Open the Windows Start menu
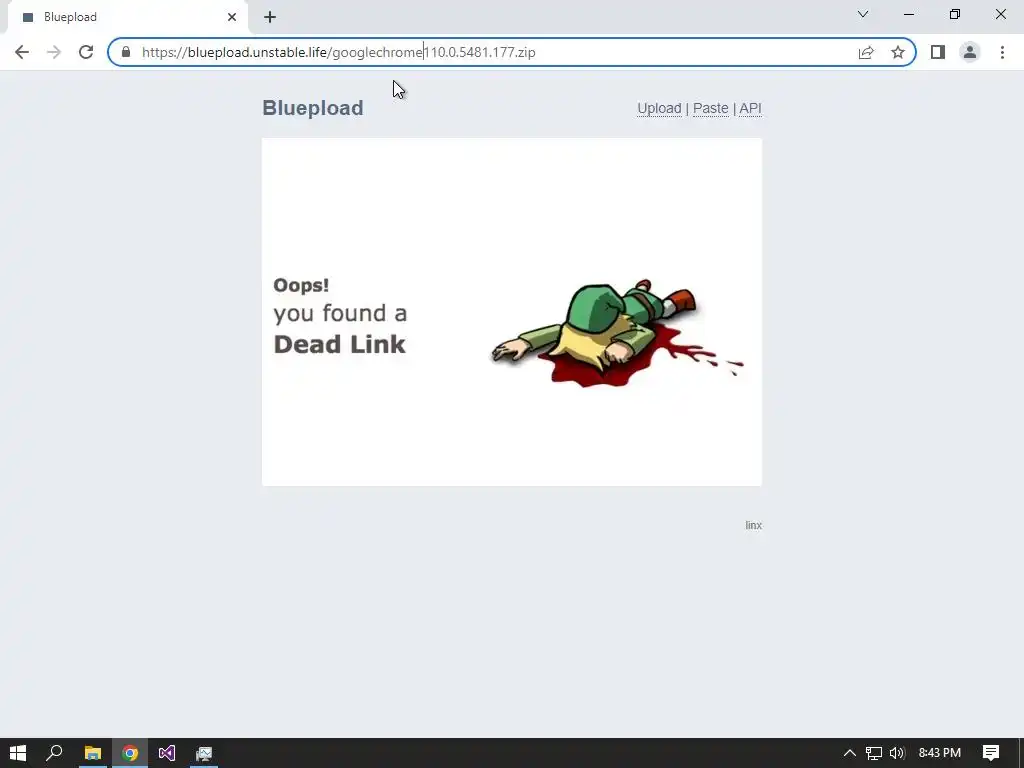The image size is (1024, 768). (x=18, y=753)
